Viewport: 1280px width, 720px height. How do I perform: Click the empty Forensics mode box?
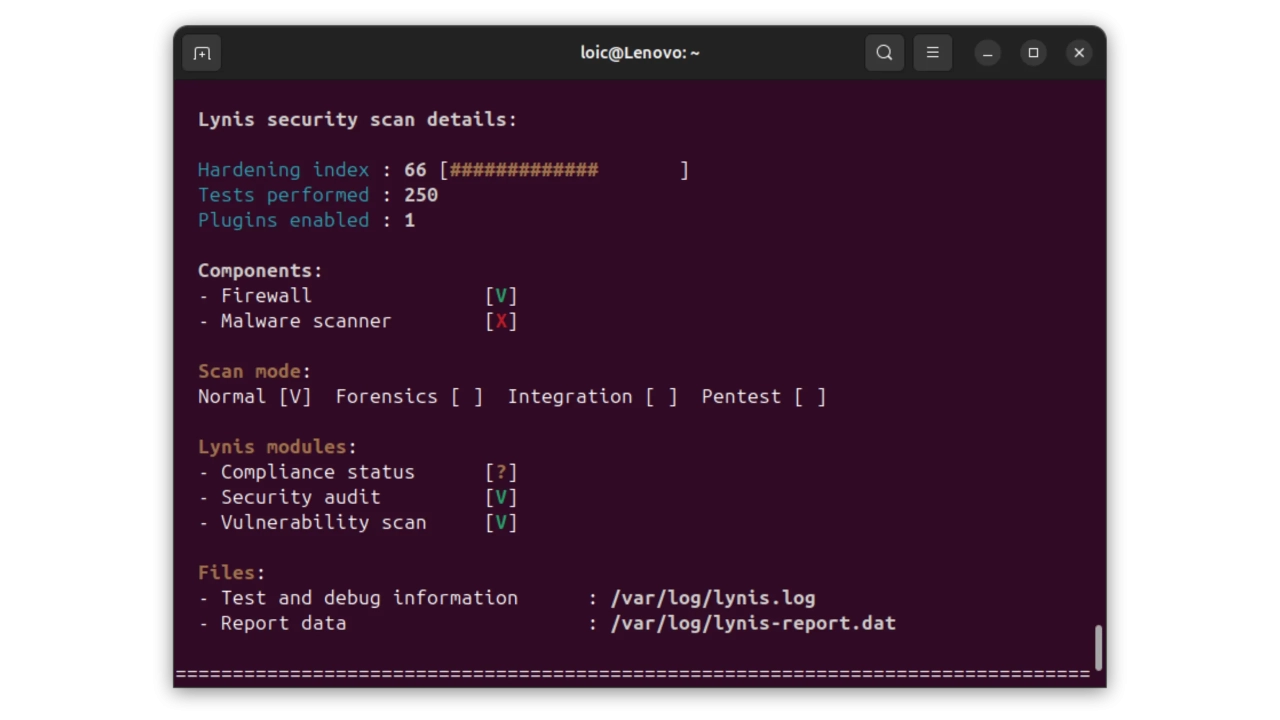coord(467,397)
